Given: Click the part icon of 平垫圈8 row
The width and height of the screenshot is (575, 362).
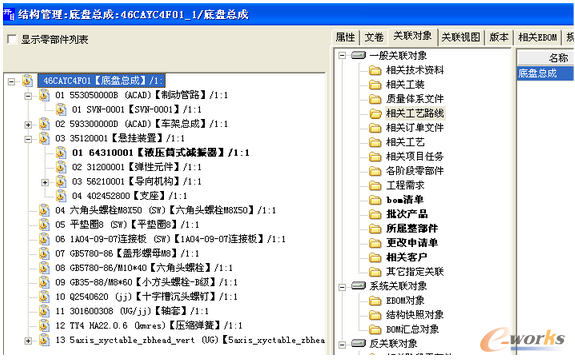Looking at the screenshot, I should tap(44, 224).
